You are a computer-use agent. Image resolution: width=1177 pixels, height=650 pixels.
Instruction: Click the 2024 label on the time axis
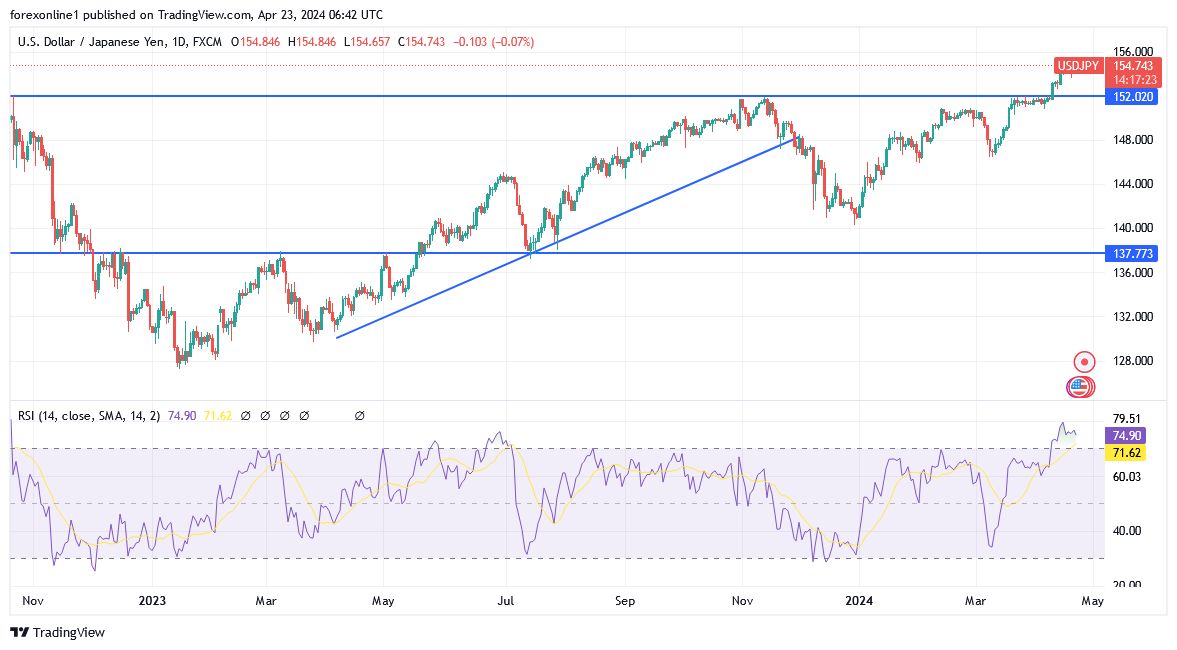(861, 601)
